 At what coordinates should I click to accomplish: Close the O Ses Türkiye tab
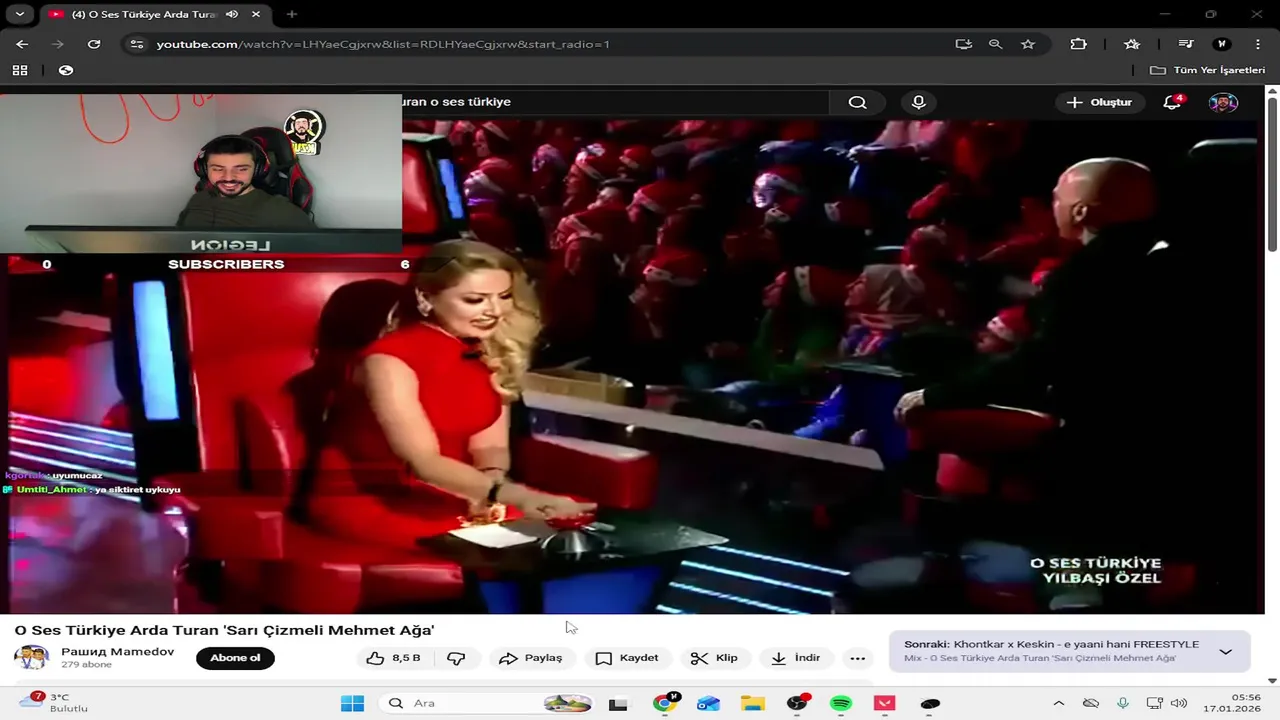pos(256,14)
